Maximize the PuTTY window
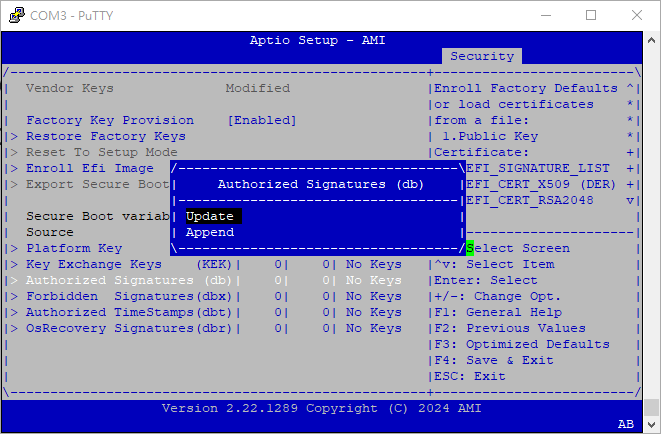The image size is (661, 434). pyautogui.click(x=591, y=15)
